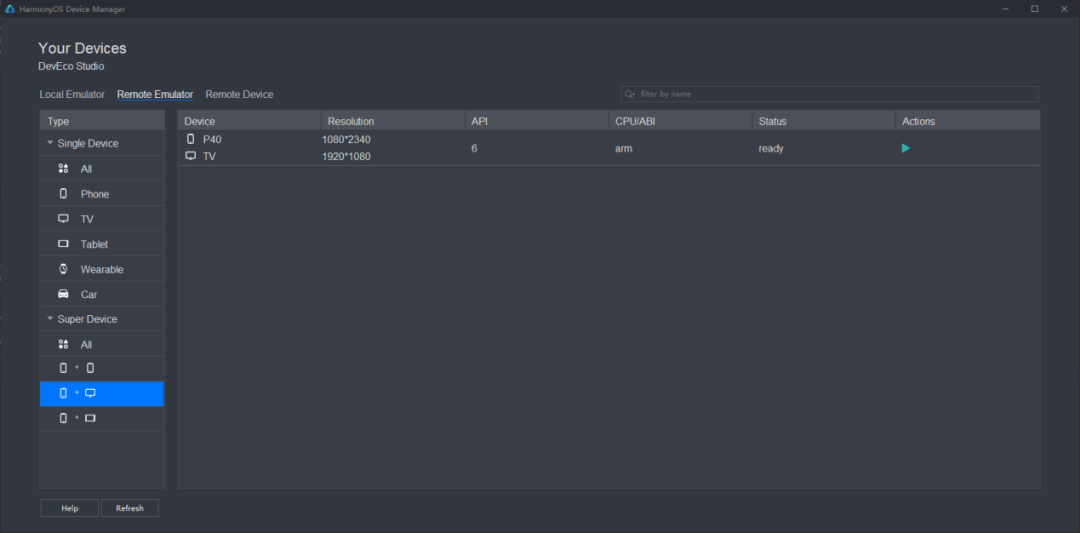Focus the filter by name search field

point(835,94)
